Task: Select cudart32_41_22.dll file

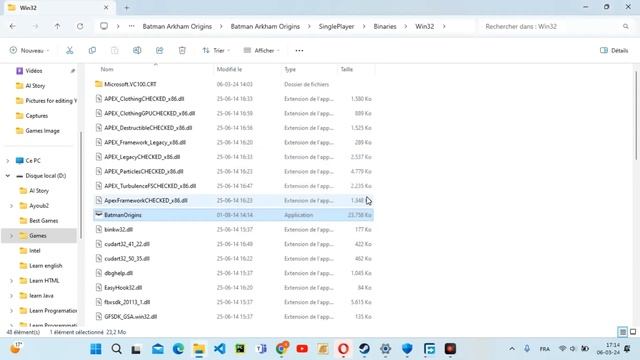Action: click(233, 244)
